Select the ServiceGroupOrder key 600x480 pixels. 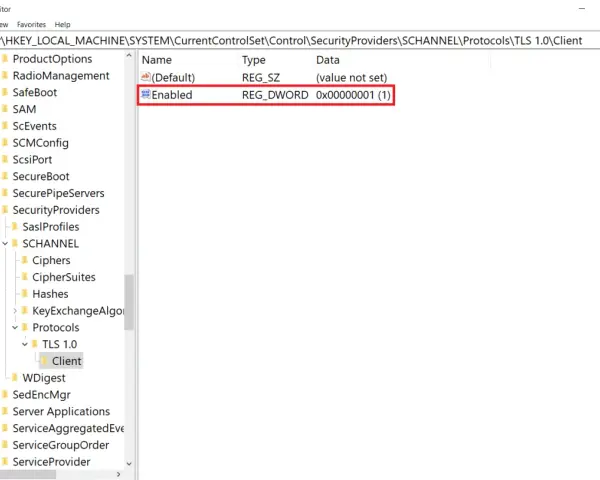click(60, 445)
